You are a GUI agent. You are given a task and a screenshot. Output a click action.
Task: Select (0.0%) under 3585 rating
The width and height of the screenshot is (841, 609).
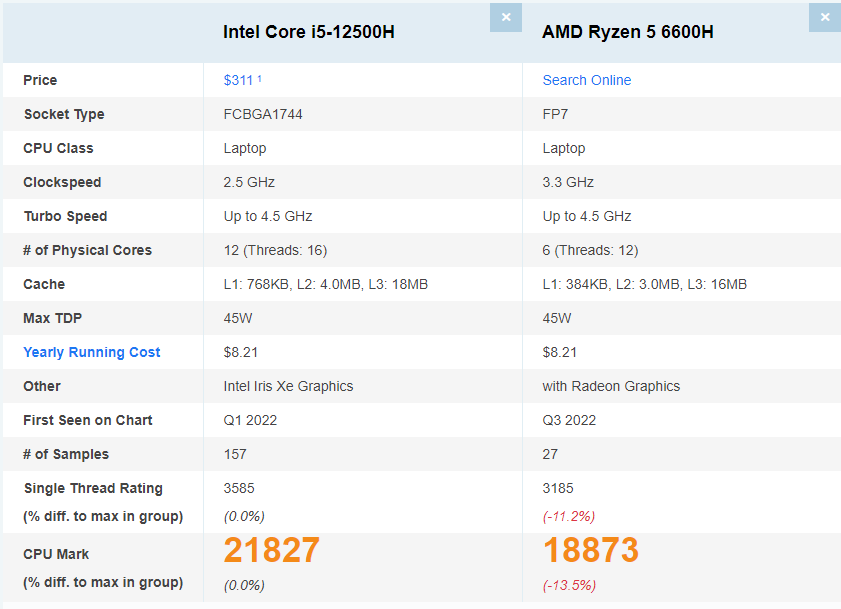click(244, 517)
